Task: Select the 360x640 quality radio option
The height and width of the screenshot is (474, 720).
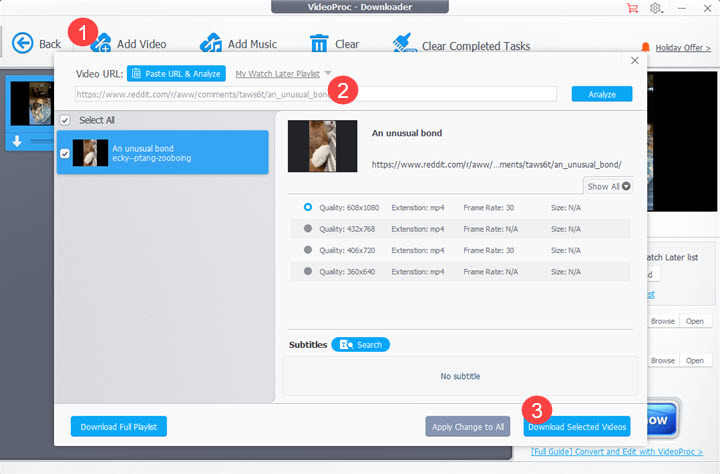Action: point(308,271)
